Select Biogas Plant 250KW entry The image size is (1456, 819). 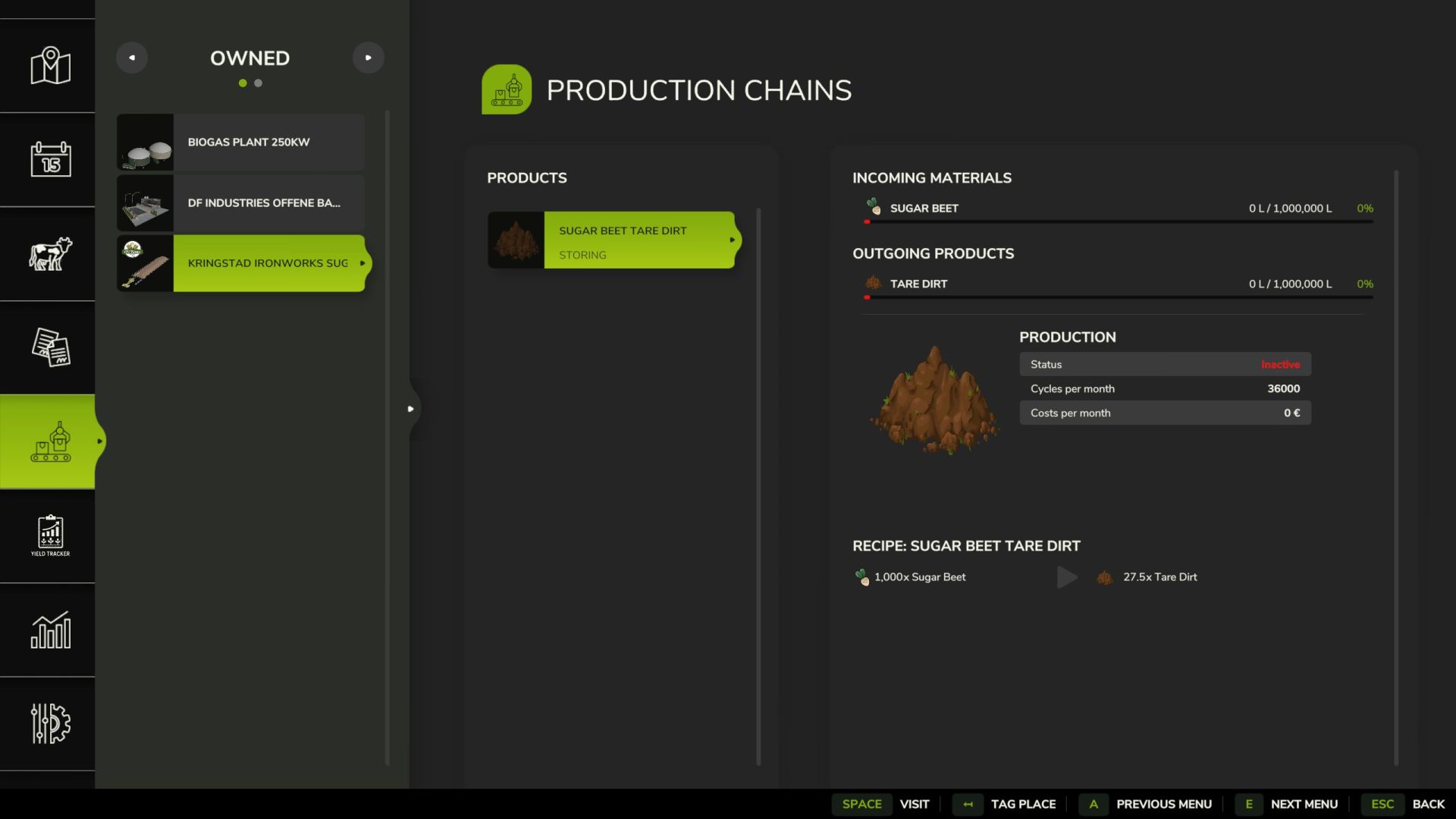(x=240, y=142)
